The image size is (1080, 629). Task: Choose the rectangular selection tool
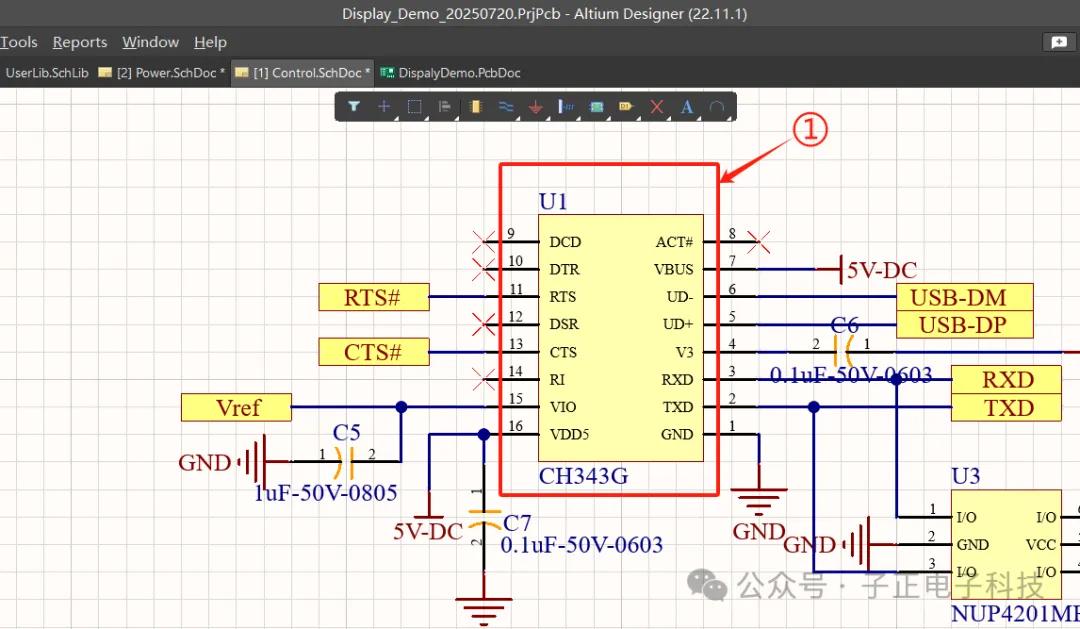tap(414, 107)
